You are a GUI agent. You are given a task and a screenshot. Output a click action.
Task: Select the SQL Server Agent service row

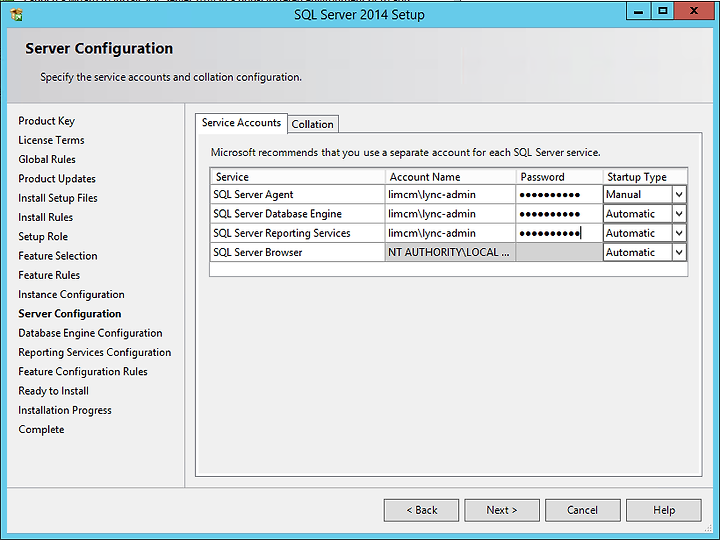point(298,195)
